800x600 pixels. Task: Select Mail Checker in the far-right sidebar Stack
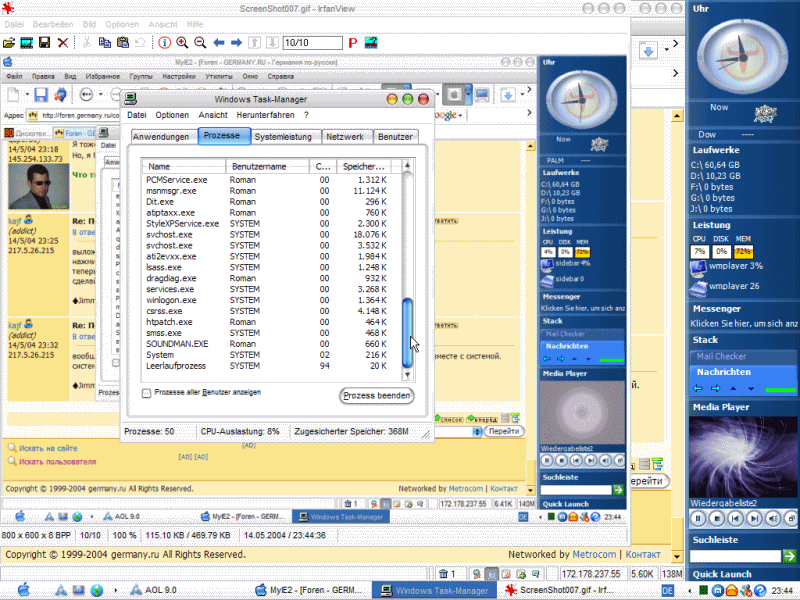[743, 357]
